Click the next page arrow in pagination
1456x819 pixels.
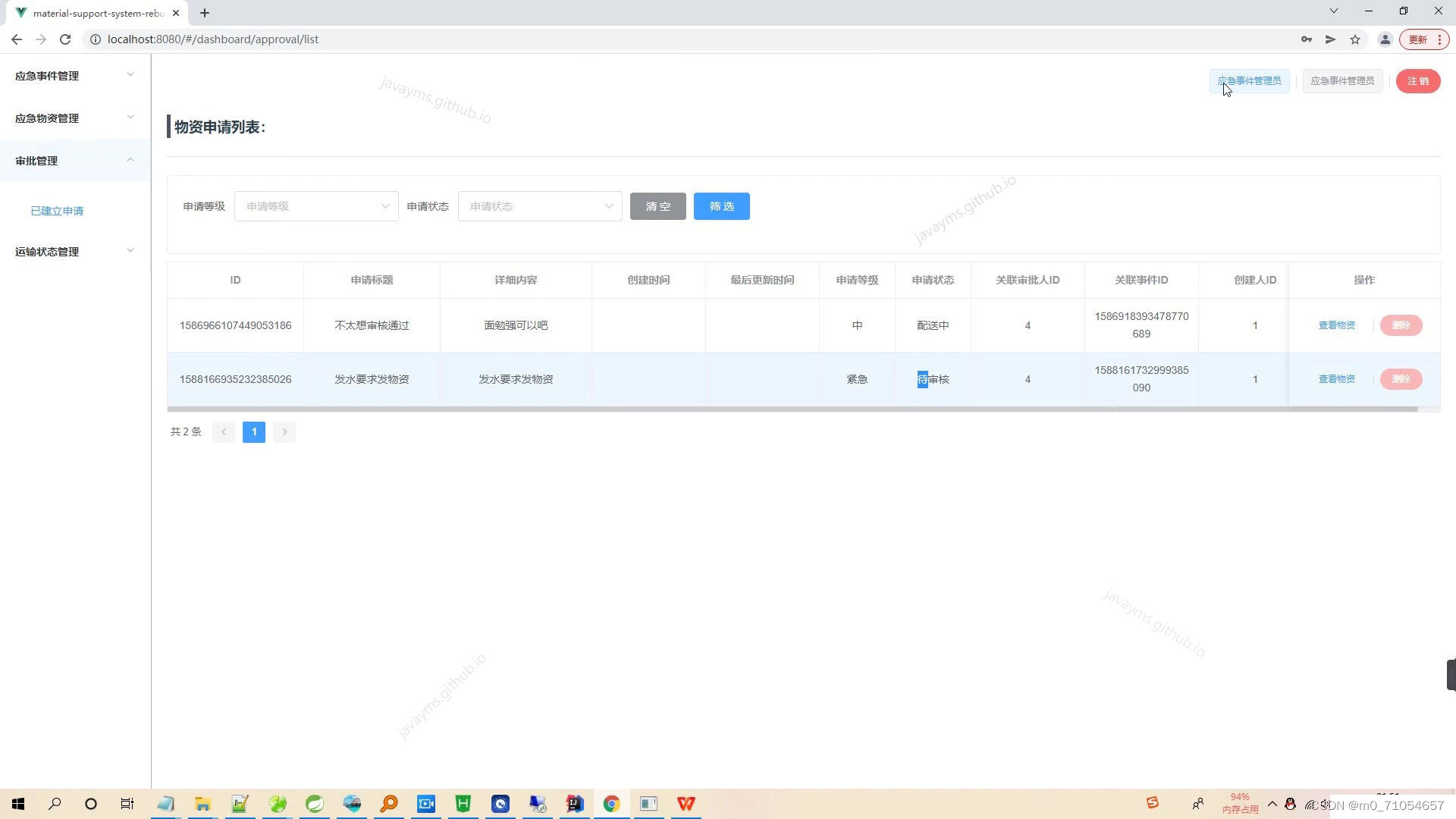[x=284, y=432]
